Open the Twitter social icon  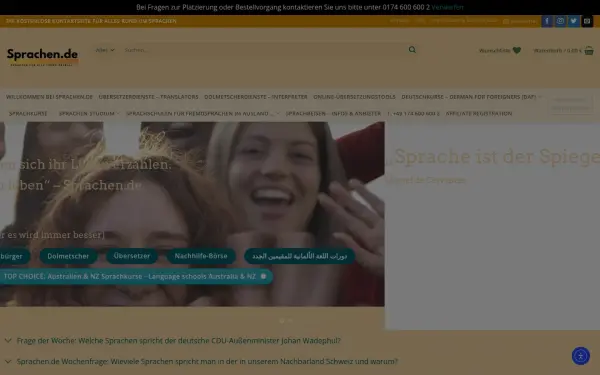point(574,21)
